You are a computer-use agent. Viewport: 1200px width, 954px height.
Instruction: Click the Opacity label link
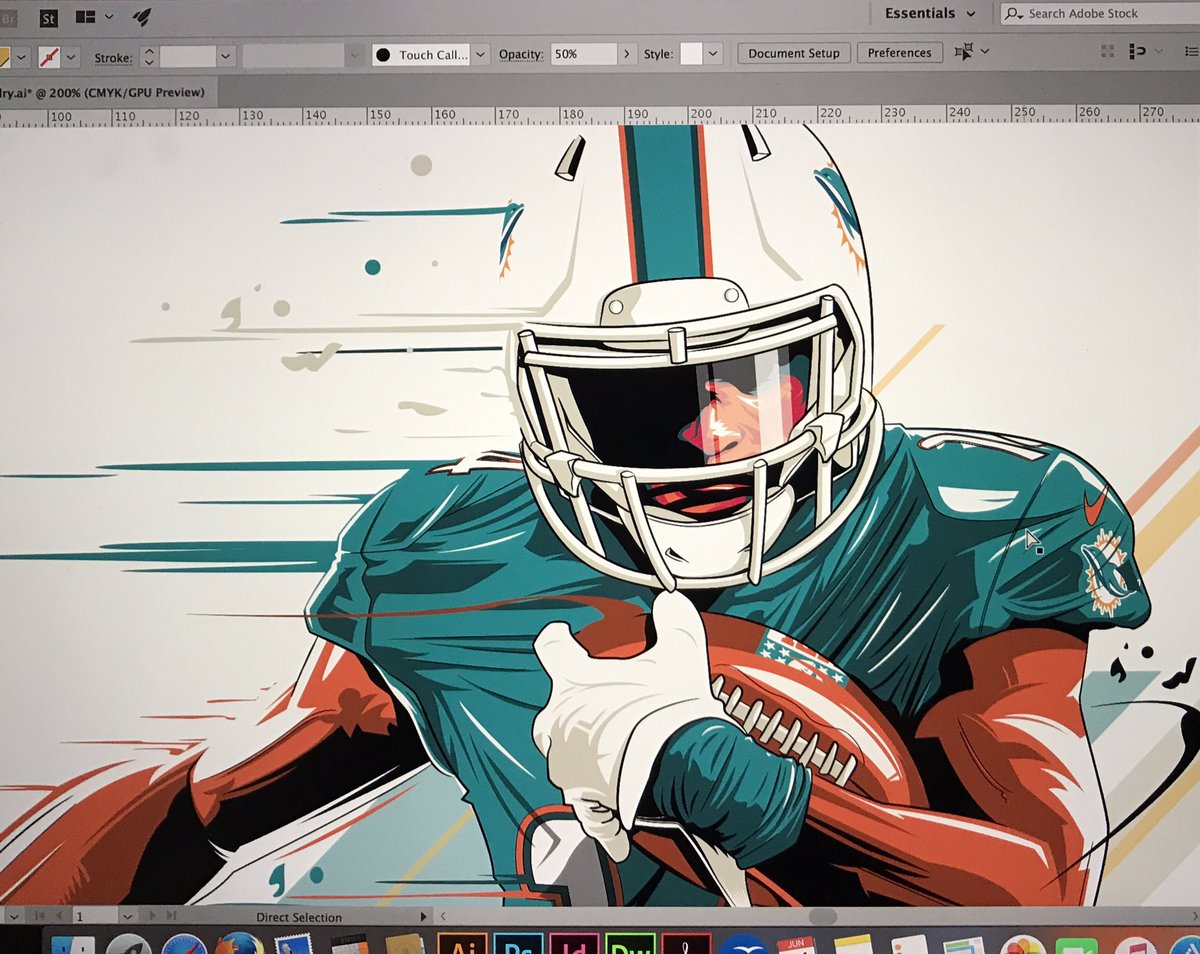pyautogui.click(x=521, y=55)
